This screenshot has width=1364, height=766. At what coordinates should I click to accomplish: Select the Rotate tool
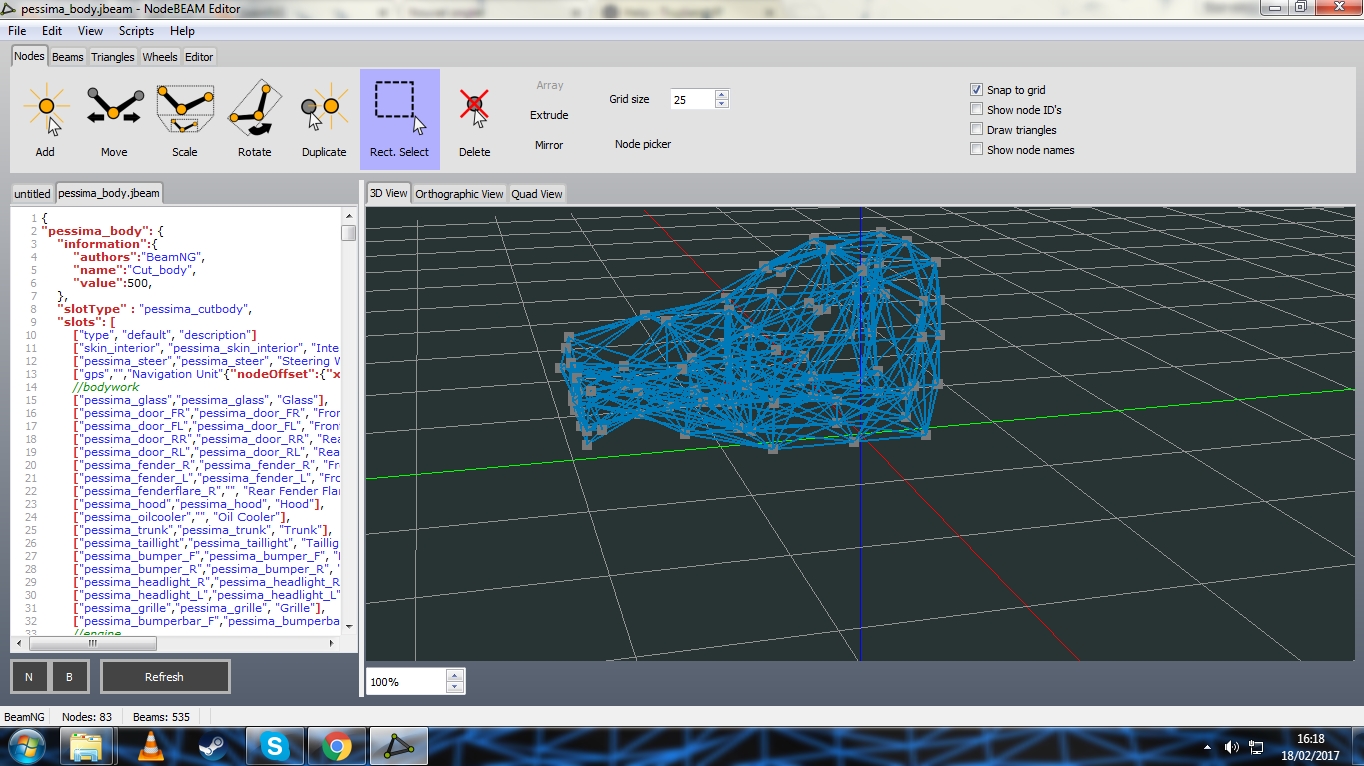point(254,119)
